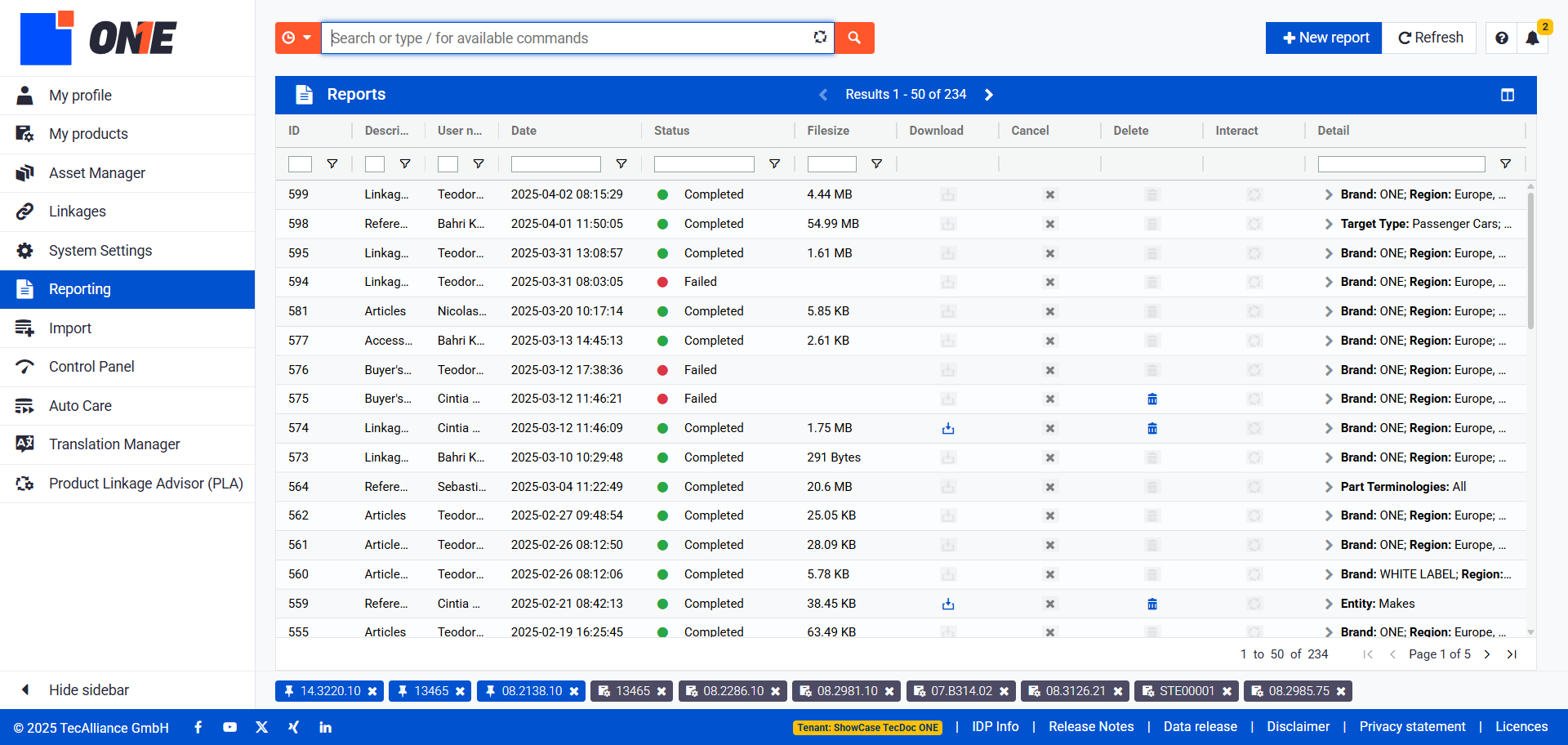
Task: Open Release Notes link in footer
Action: coord(1091,727)
